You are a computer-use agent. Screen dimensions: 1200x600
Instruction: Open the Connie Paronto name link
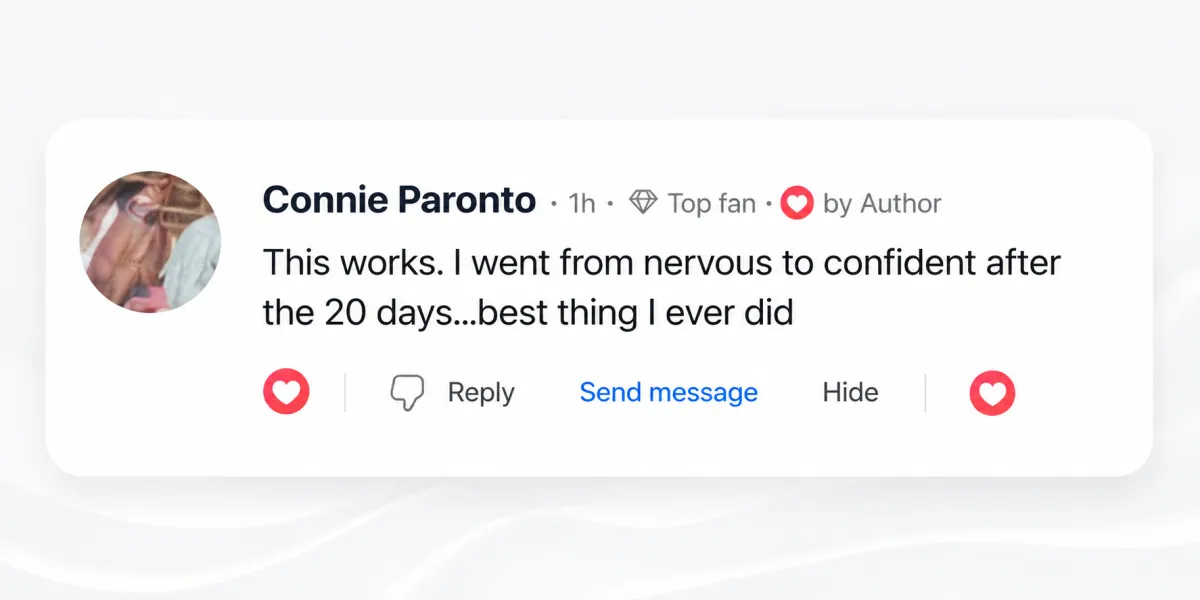[x=399, y=201]
